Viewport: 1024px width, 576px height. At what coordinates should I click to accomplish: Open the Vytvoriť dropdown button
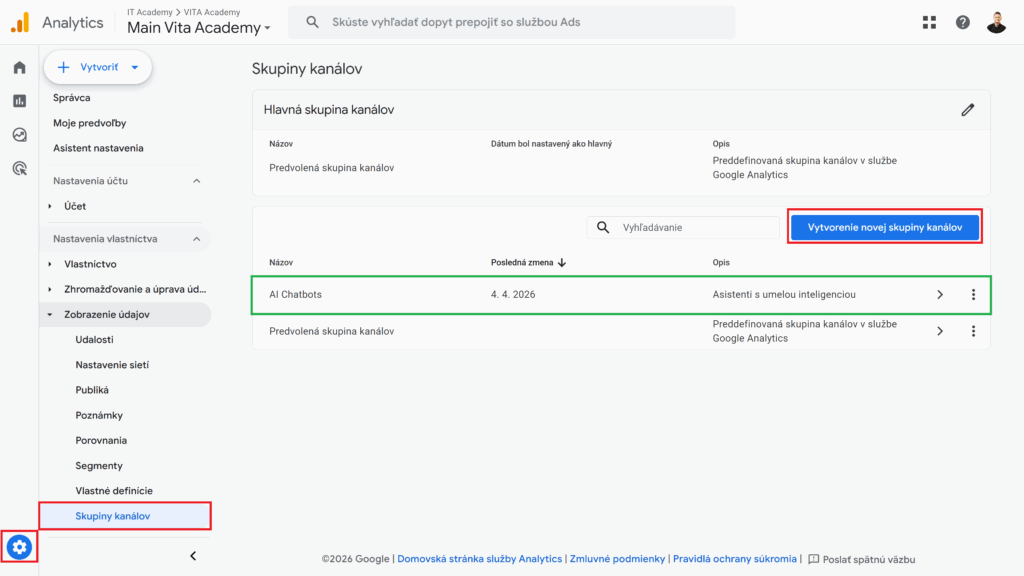(98, 67)
